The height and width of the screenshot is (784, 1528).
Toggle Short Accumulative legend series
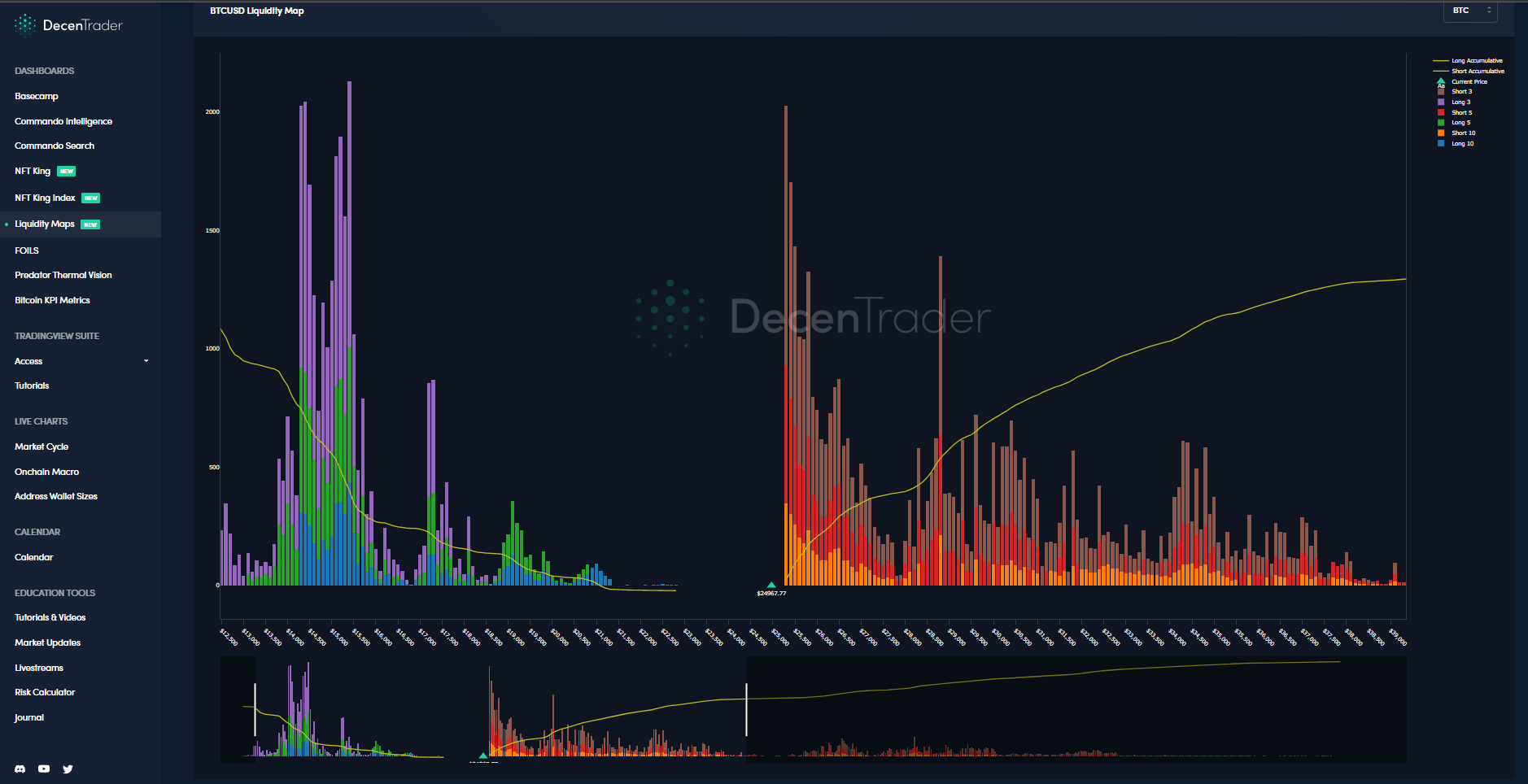[1469, 71]
